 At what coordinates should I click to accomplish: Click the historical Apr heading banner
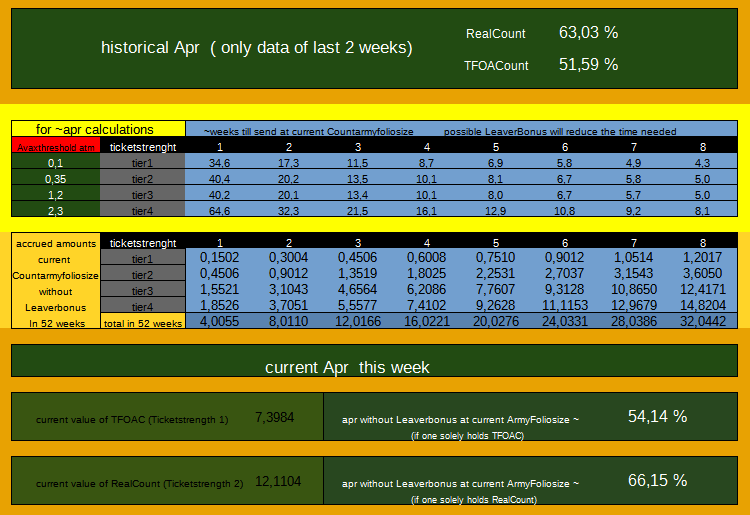257,48
